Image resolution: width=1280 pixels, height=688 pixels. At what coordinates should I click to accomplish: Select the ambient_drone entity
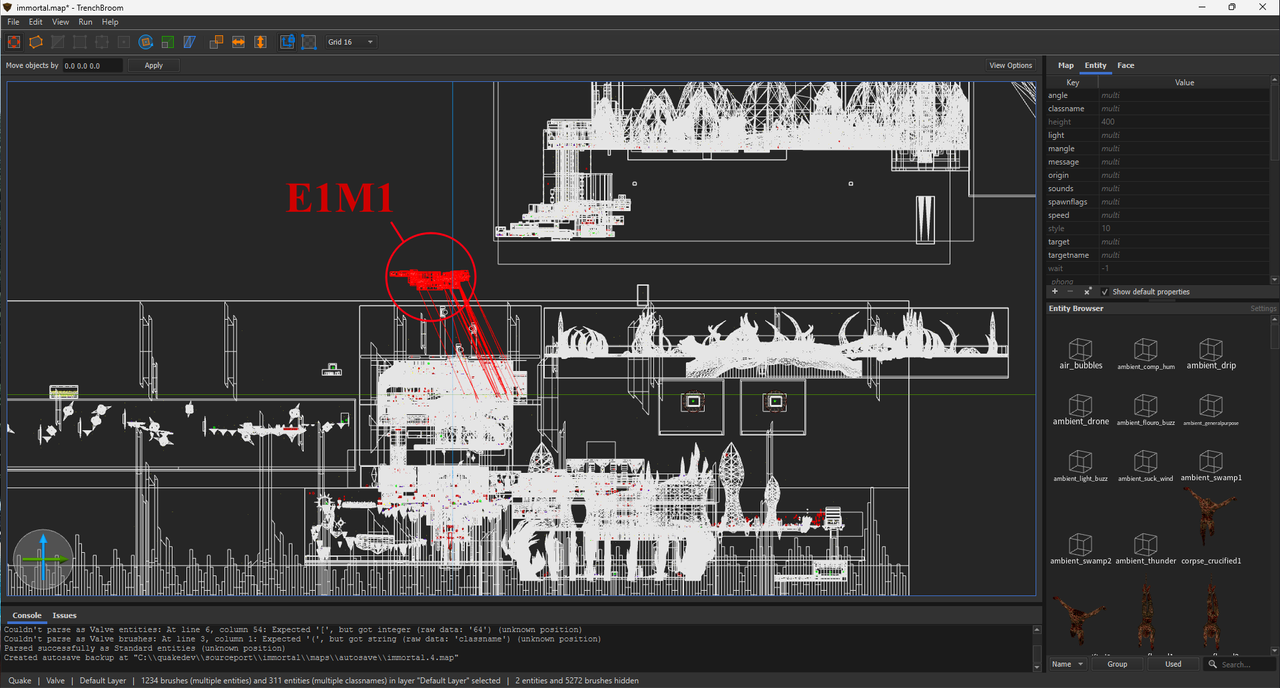coord(1080,410)
